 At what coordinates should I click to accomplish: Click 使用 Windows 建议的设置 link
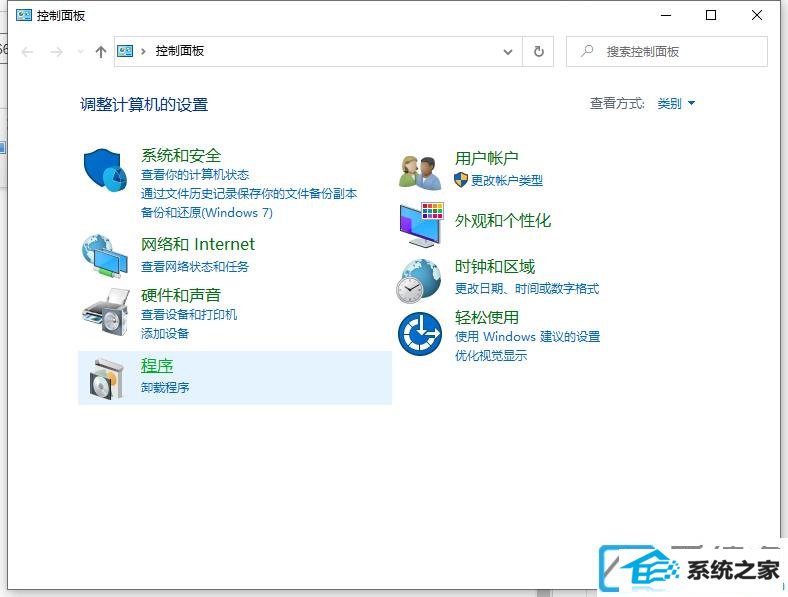(x=528, y=336)
